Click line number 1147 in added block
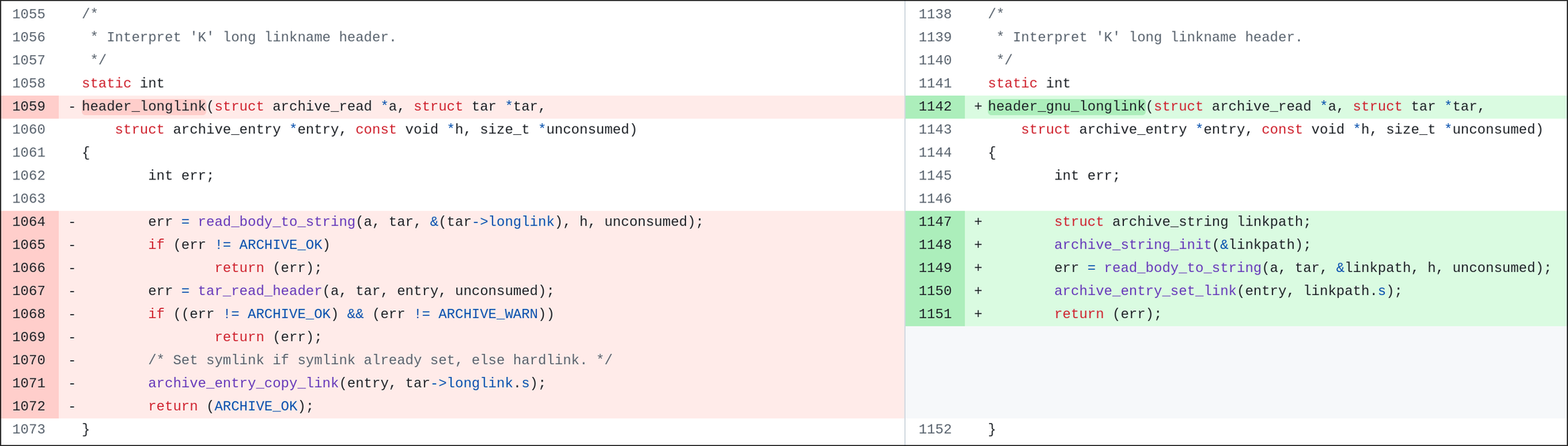Screen dimensions: 1568x446 click(x=935, y=221)
